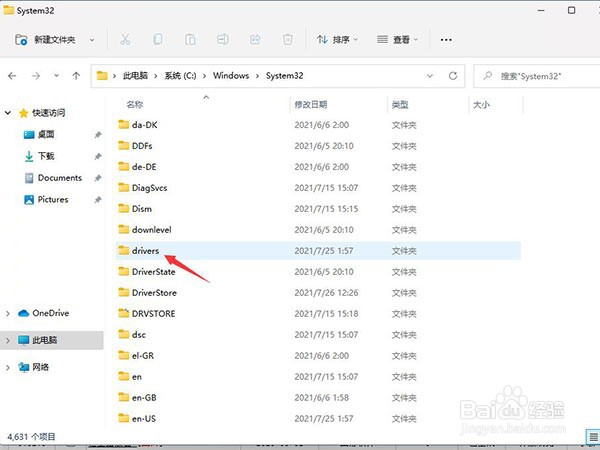Expand address bar history dropdown
The height and width of the screenshot is (450, 600).
[430, 76]
